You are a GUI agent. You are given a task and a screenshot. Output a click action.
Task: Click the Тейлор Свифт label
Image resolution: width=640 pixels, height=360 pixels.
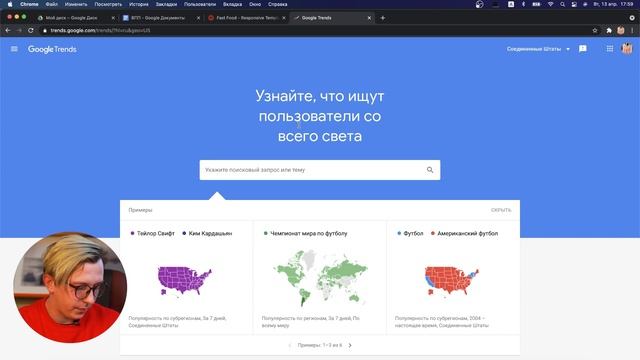(x=156, y=233)
